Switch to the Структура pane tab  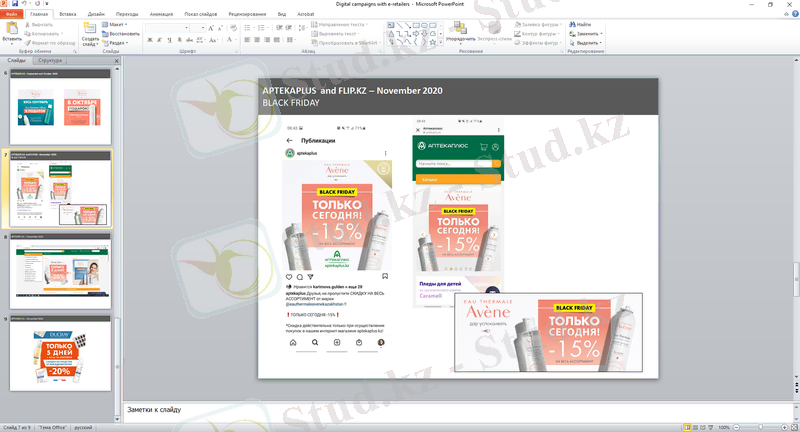[50, 61]
